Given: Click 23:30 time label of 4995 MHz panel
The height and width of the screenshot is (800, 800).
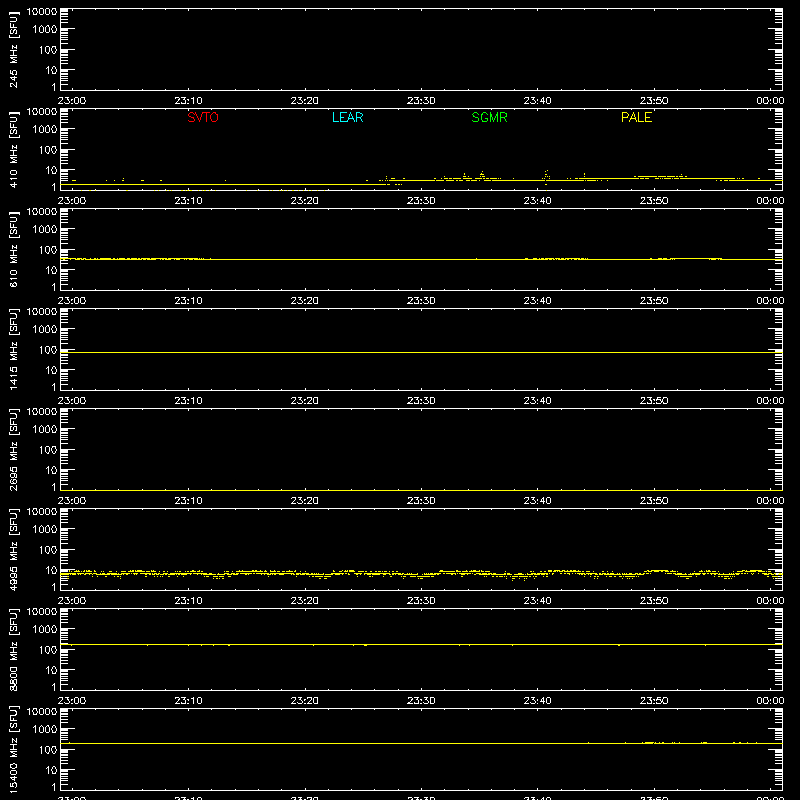Looking at the screenshot, I should click(421, 601).
